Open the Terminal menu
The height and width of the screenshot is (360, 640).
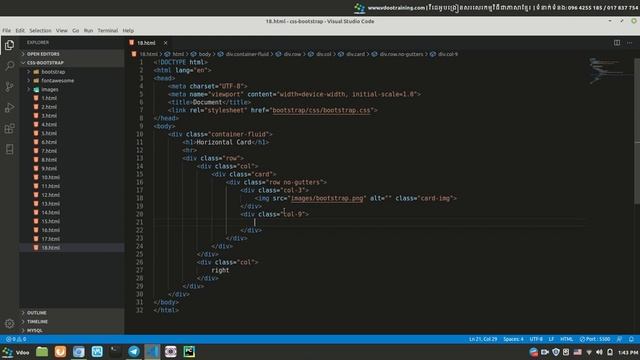tap(108, 31)
